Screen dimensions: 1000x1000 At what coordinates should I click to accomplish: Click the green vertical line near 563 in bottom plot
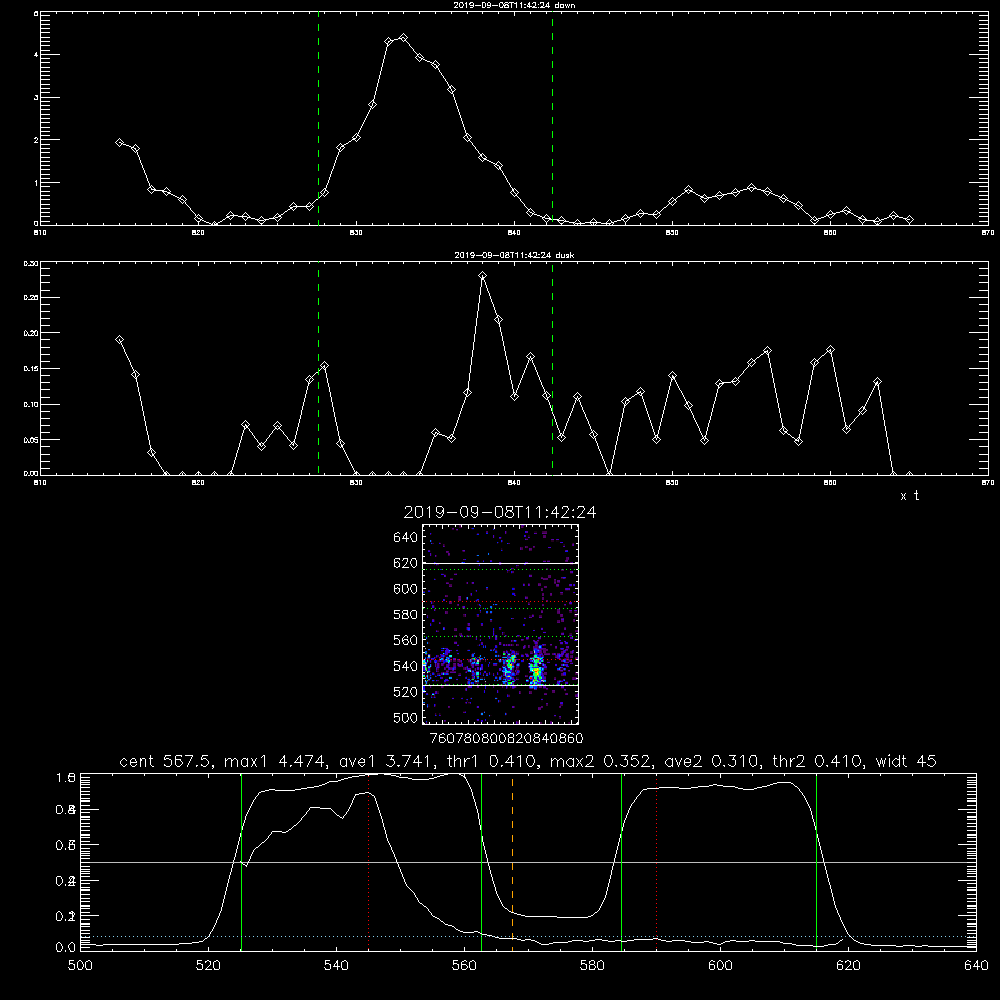click(481, 861)
